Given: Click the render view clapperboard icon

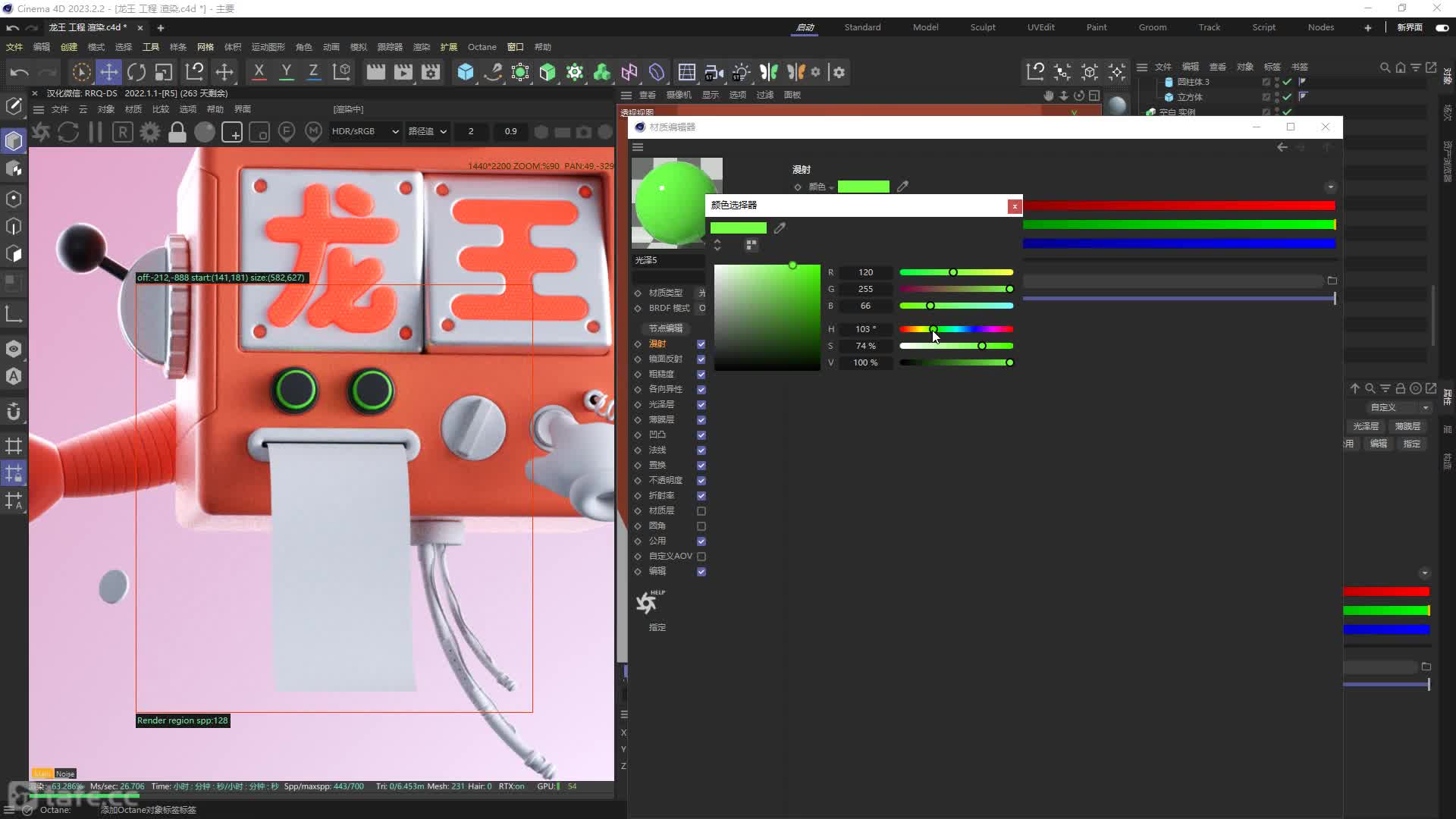Looking at the screenshot, I should coord(375,72).
